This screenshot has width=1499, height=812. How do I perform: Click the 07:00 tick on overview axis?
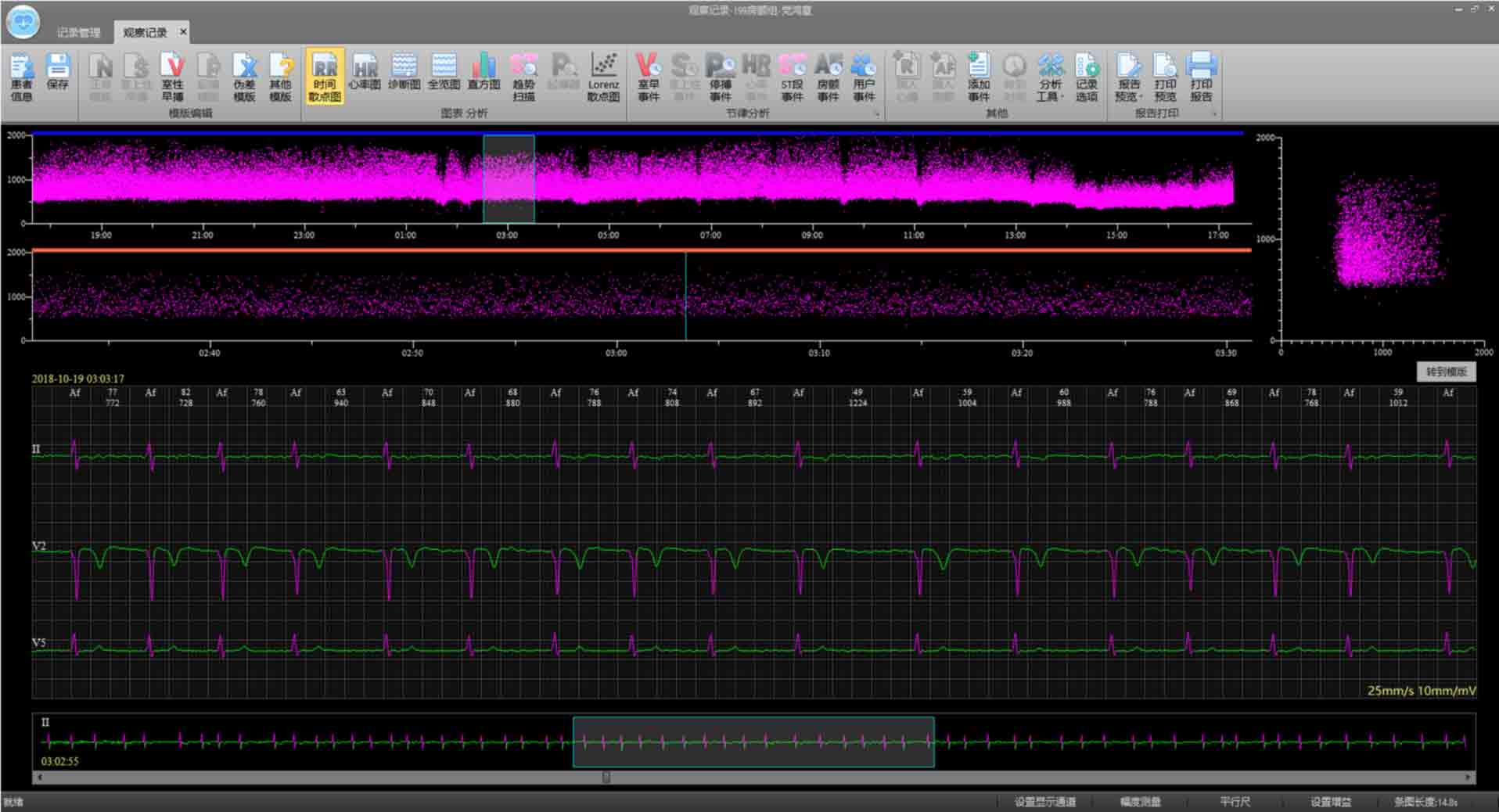pos(710,235)
